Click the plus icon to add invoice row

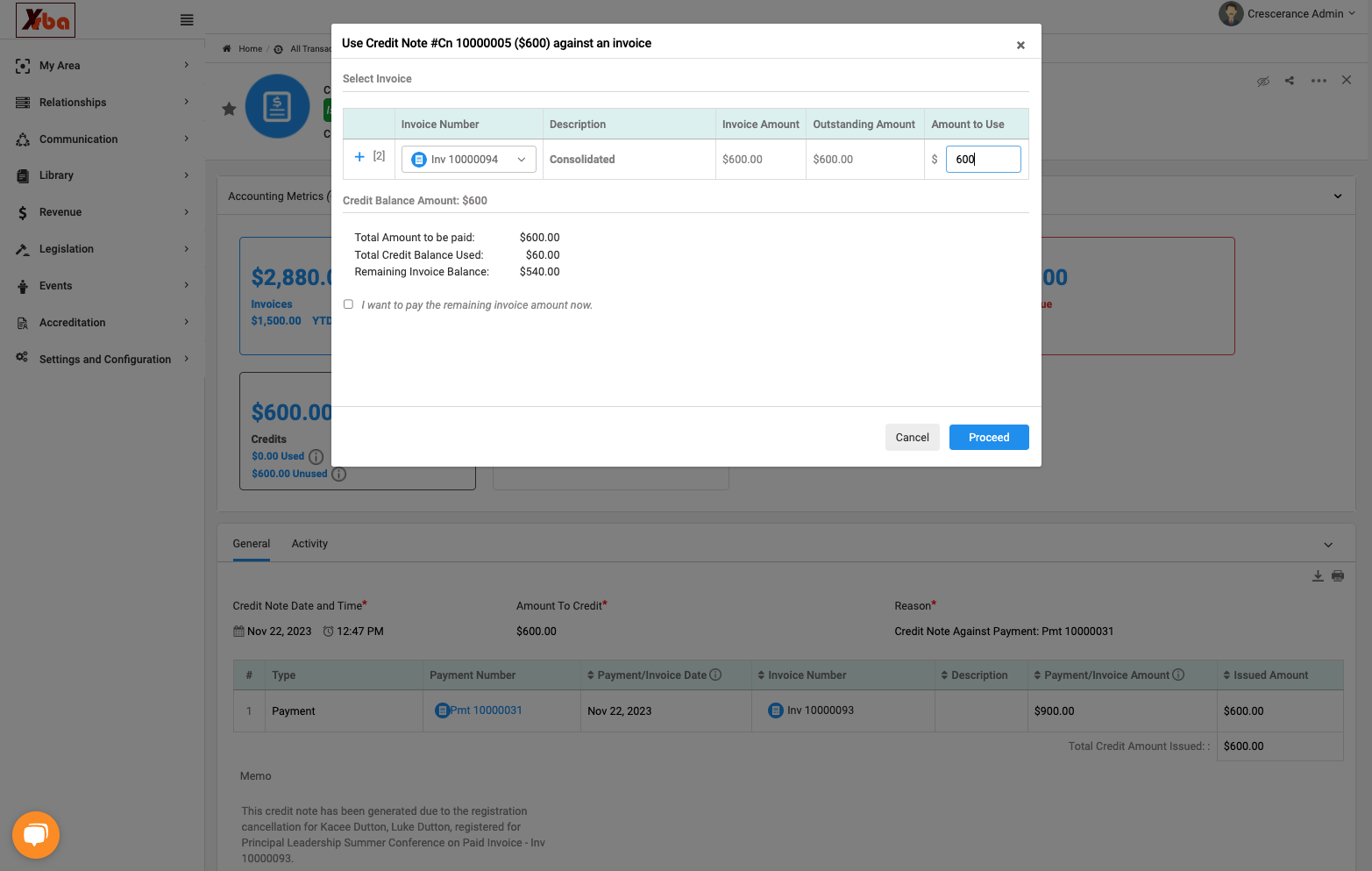point(359,156)
